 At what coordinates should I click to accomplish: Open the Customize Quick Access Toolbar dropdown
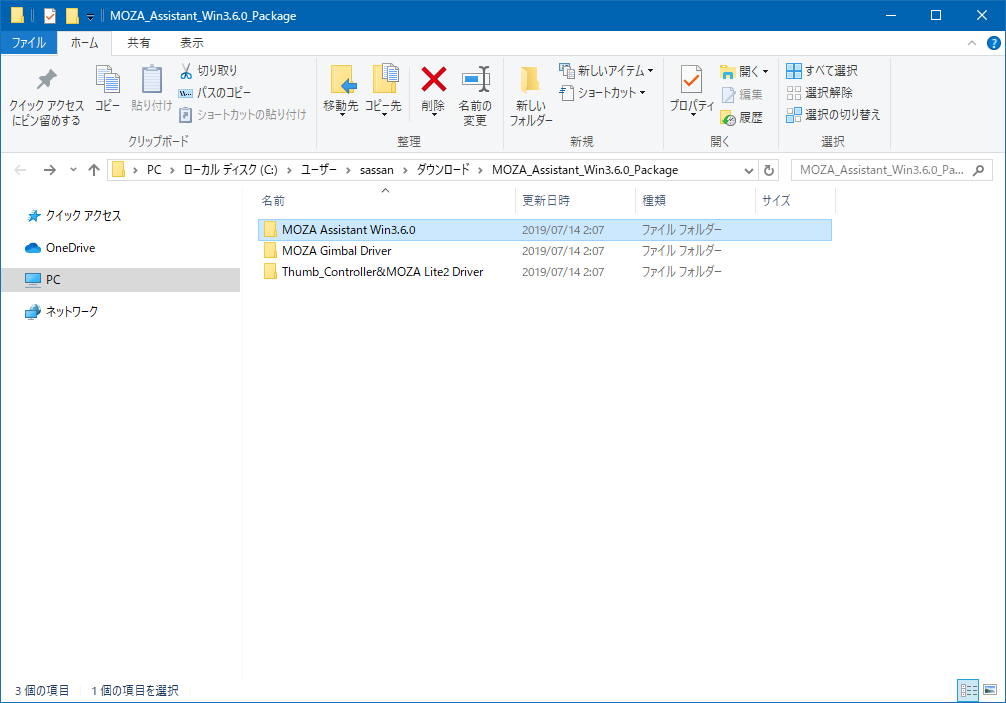(90, 17)
